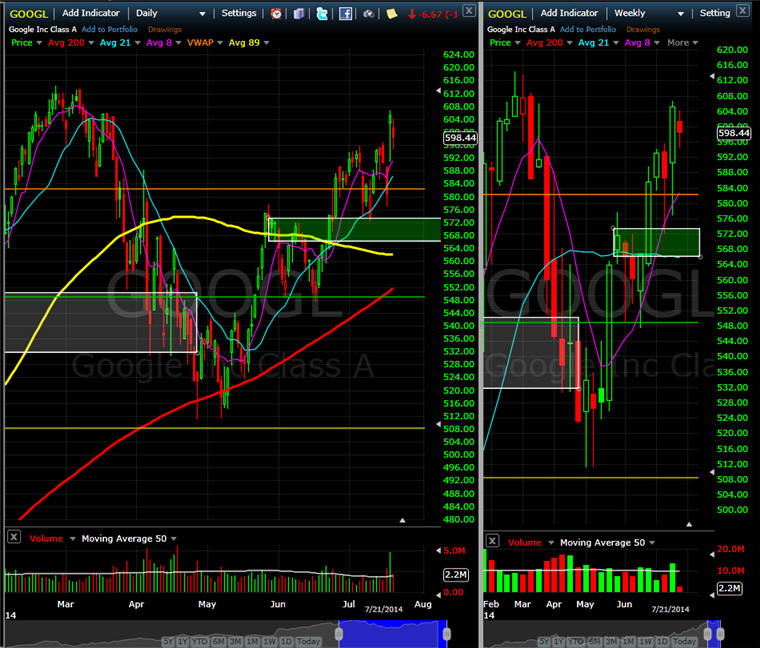Open the yellow sticky note icon

pyautogui.click(x=392, y=14)
